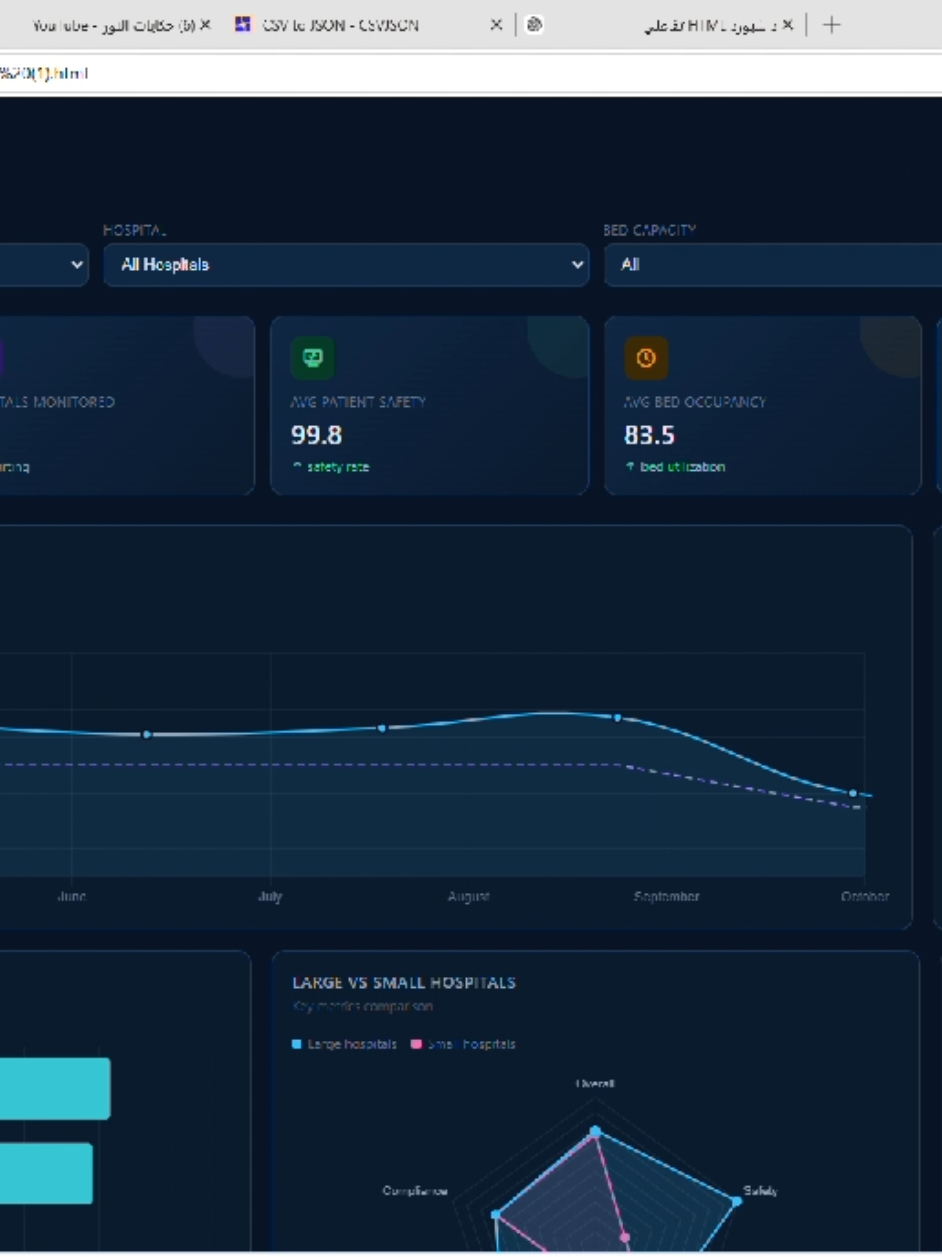Click the Avg Bed Occupancy orange clock icon
Image resolution: width=942 pixels, height=1257 pixels.
pyautogui.click(x=646, y=358)
